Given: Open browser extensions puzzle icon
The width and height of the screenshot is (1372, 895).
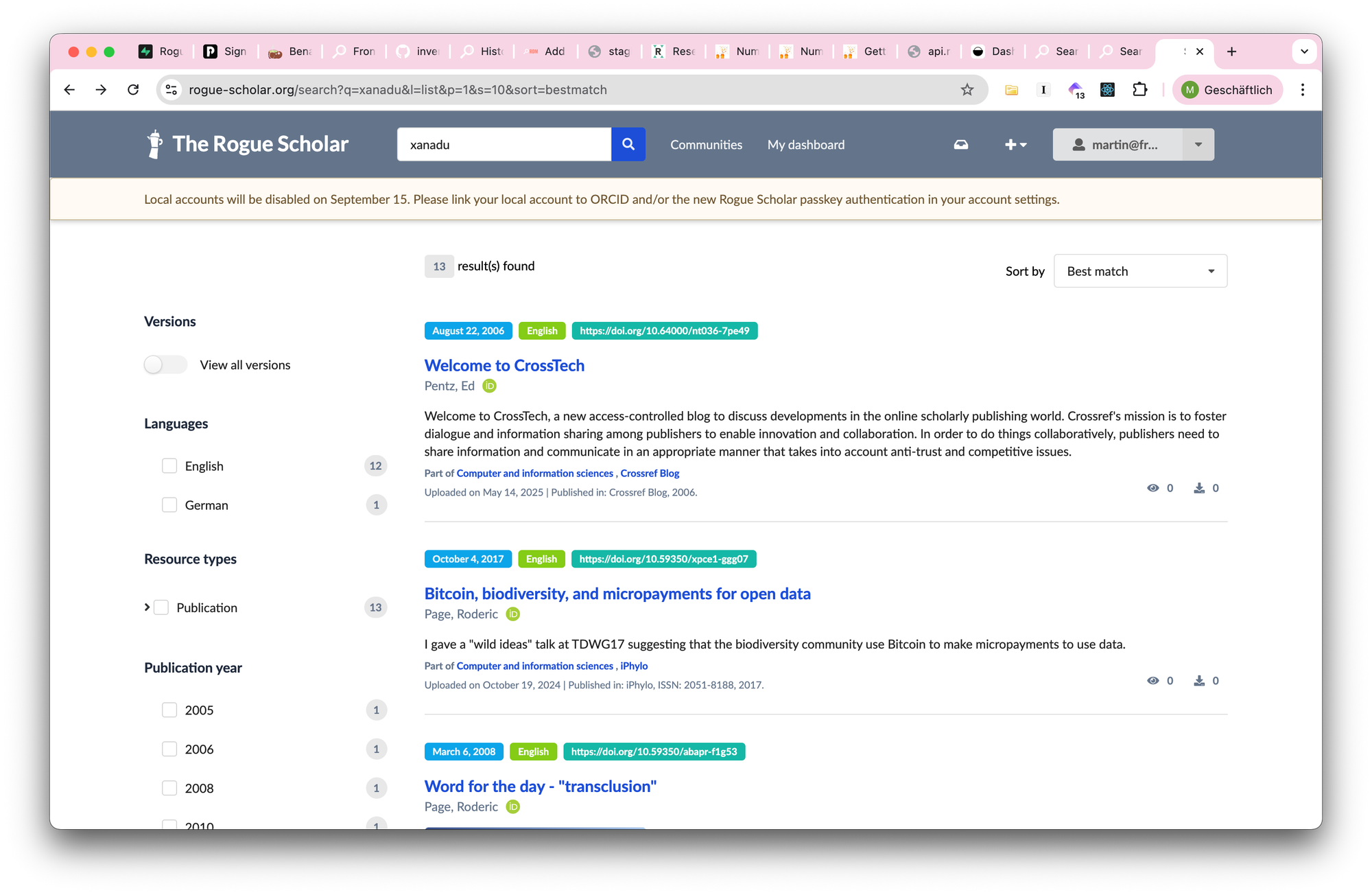Looking at the screenshot, I should tap(1139, 90).
